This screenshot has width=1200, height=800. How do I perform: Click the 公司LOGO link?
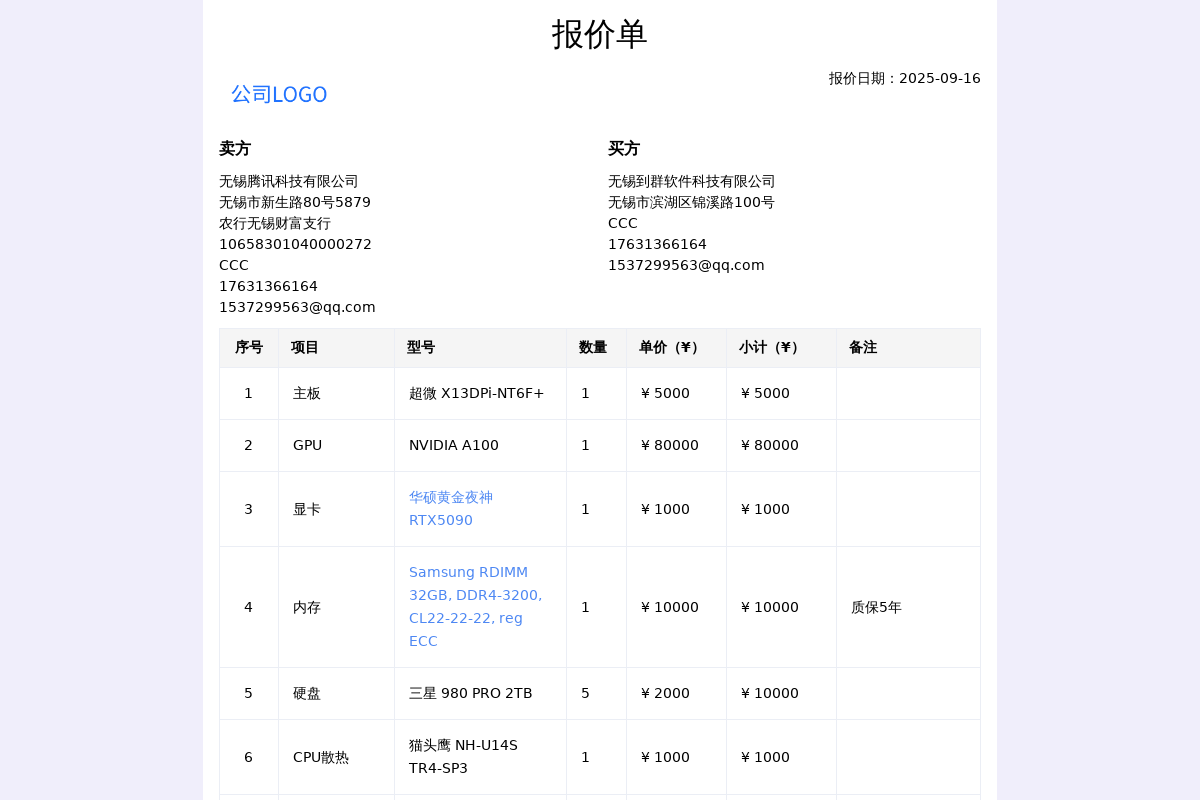click(x=279, y=95)
